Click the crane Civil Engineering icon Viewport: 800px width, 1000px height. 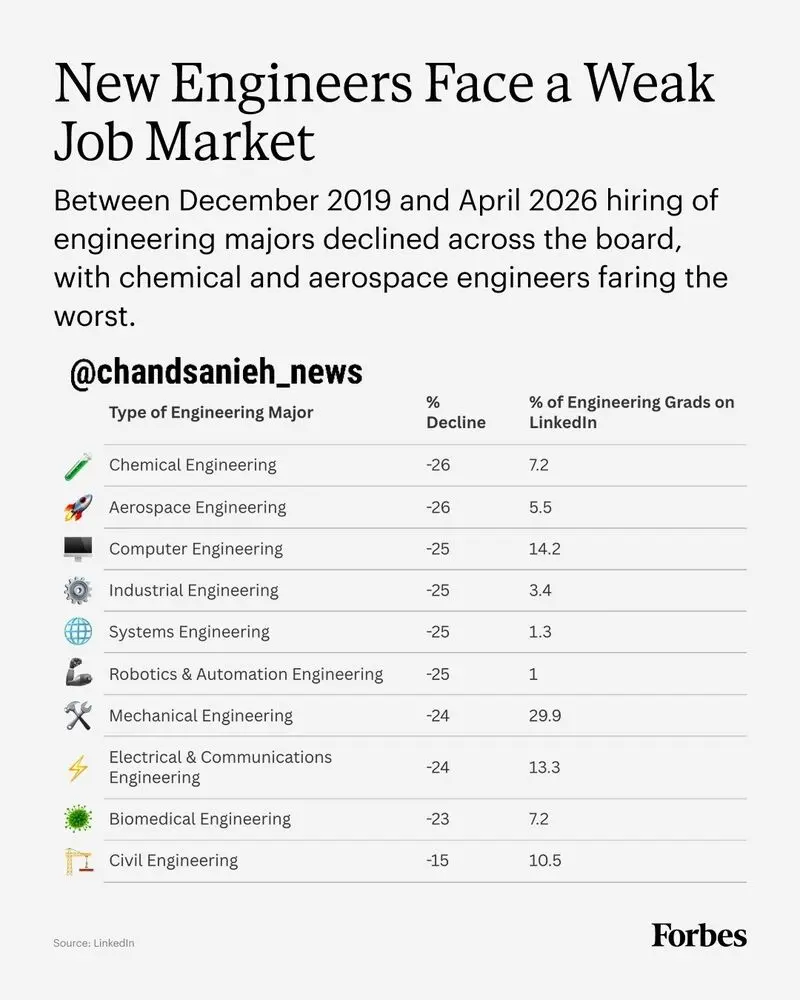[x=78, y=861]
